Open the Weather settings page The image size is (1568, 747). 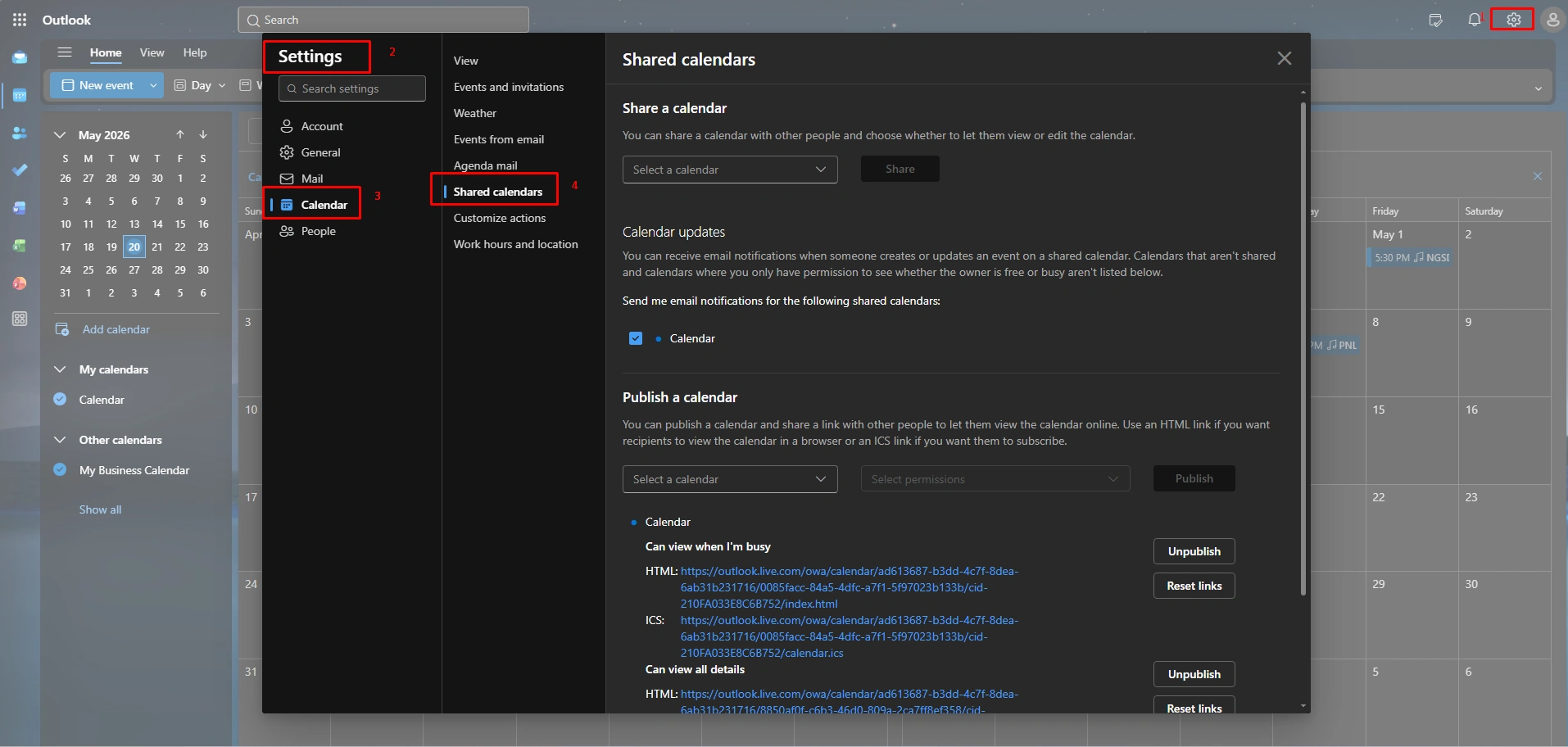pos(475,113)
